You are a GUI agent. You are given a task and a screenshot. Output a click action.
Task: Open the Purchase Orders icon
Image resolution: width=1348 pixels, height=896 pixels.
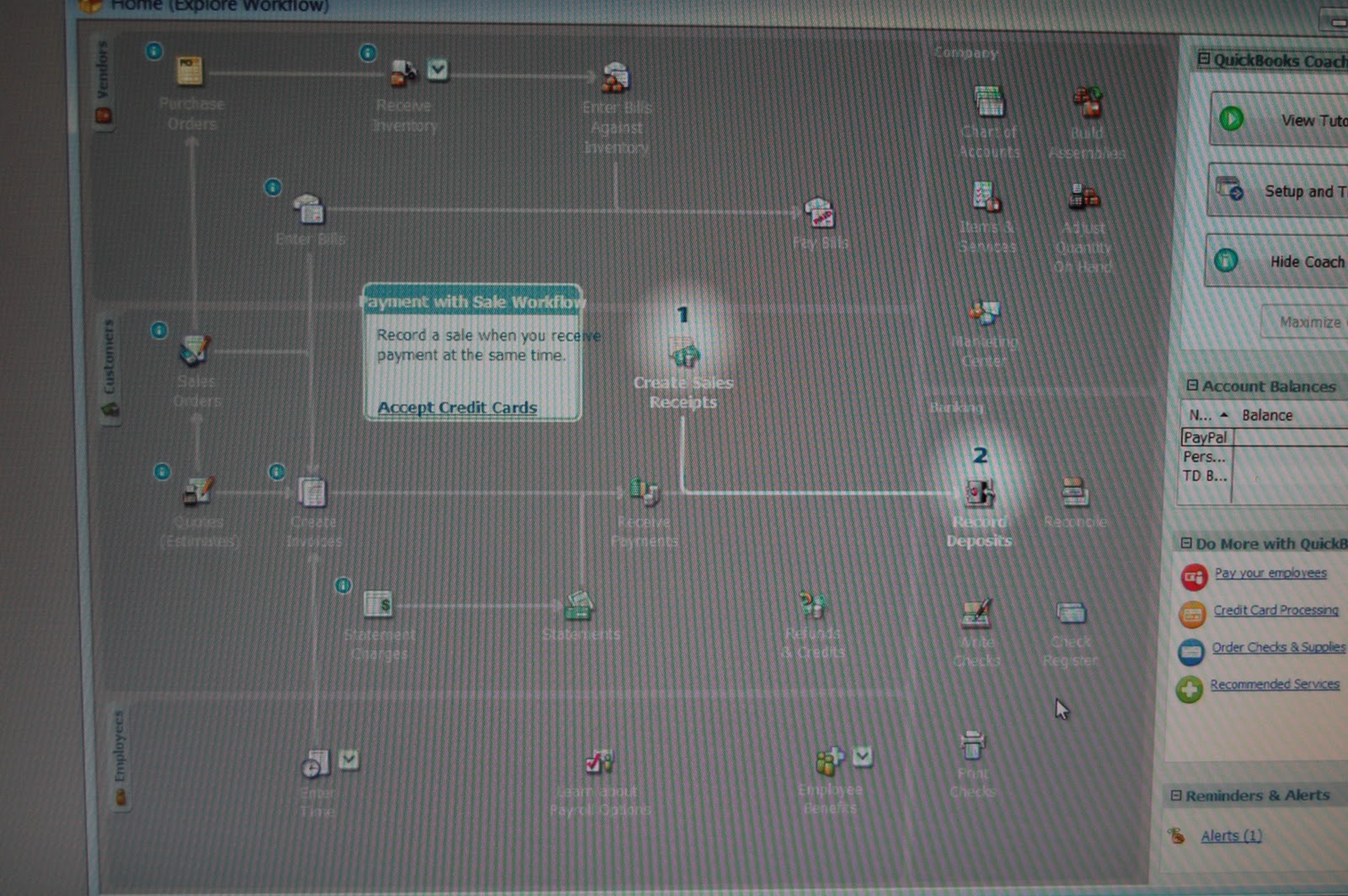(x=190, y=71)
